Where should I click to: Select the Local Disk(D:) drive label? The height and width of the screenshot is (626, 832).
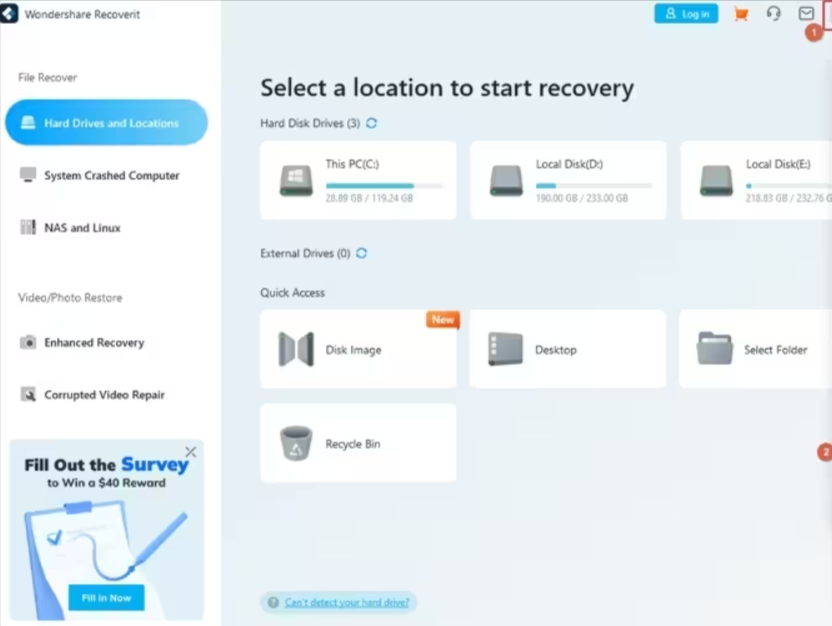569,164
